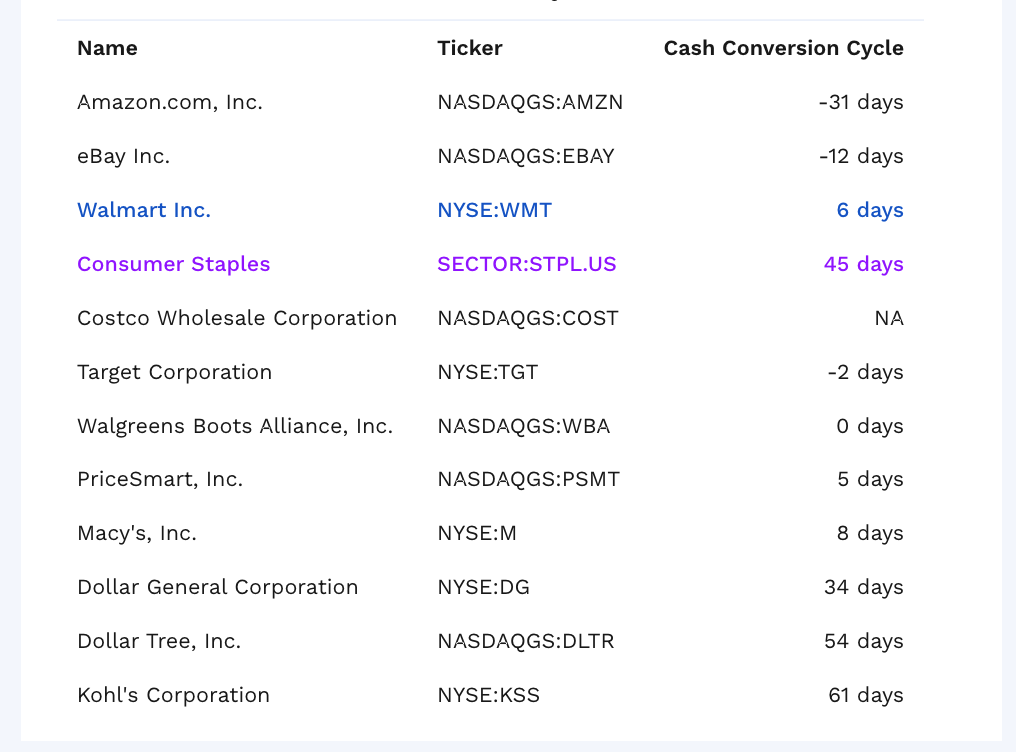1016x752 pixels.
Task: Click the 0 days value
Action: [x=870, y=426]
